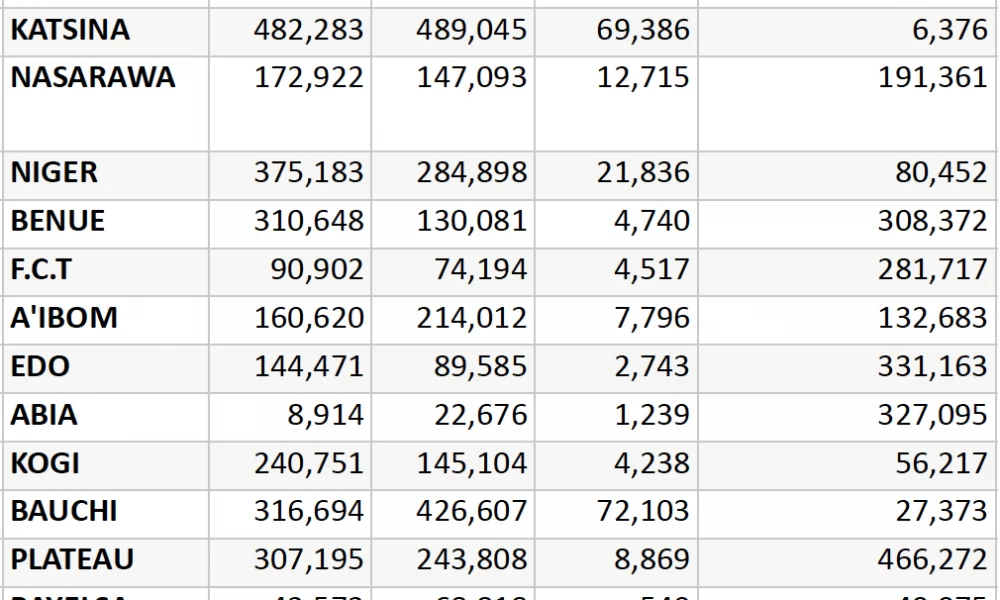Screen dimensions: 1000x600
Task: Select the PLATEAU state cell
Action: [72, 560]
